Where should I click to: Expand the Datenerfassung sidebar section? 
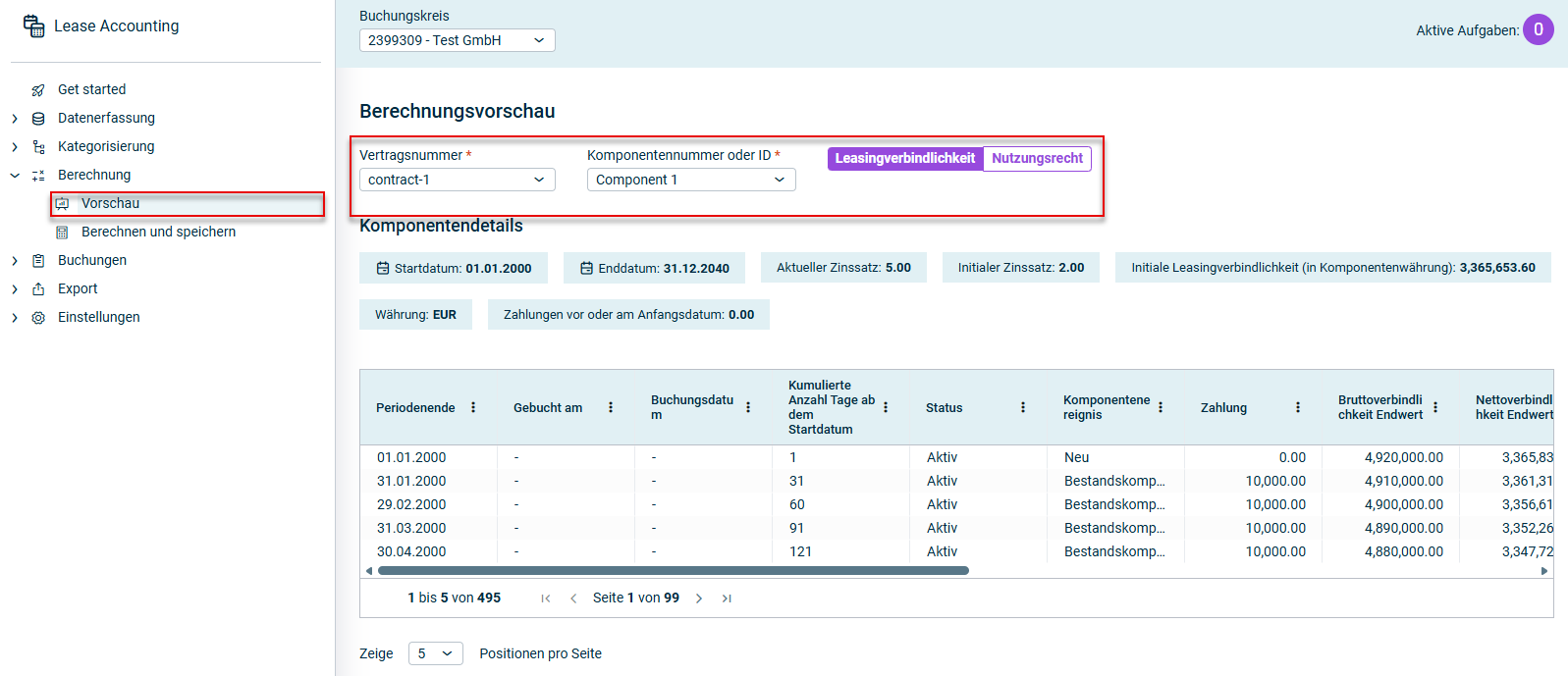(15, 118)
